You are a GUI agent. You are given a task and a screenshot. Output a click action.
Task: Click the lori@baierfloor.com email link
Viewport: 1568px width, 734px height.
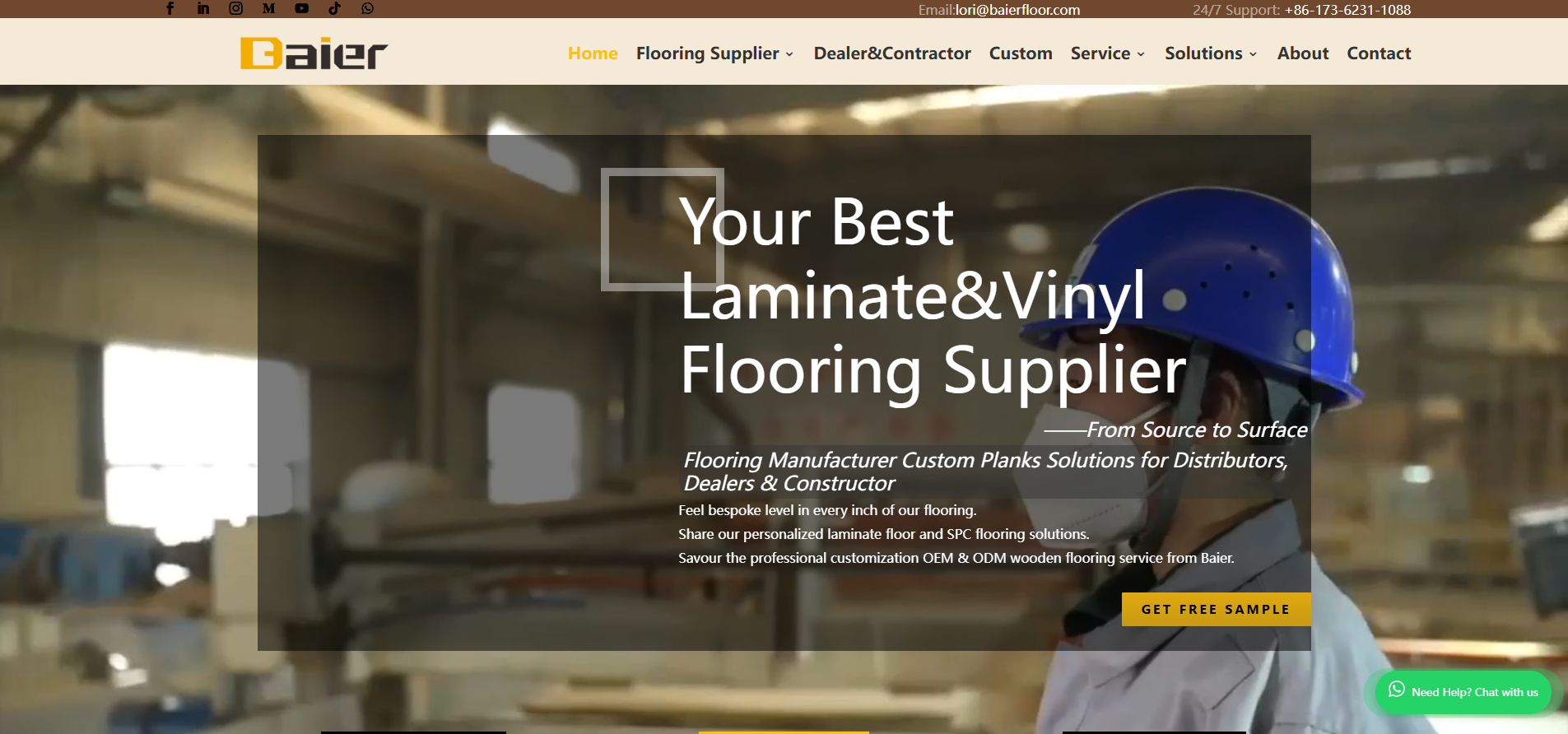1017,10
